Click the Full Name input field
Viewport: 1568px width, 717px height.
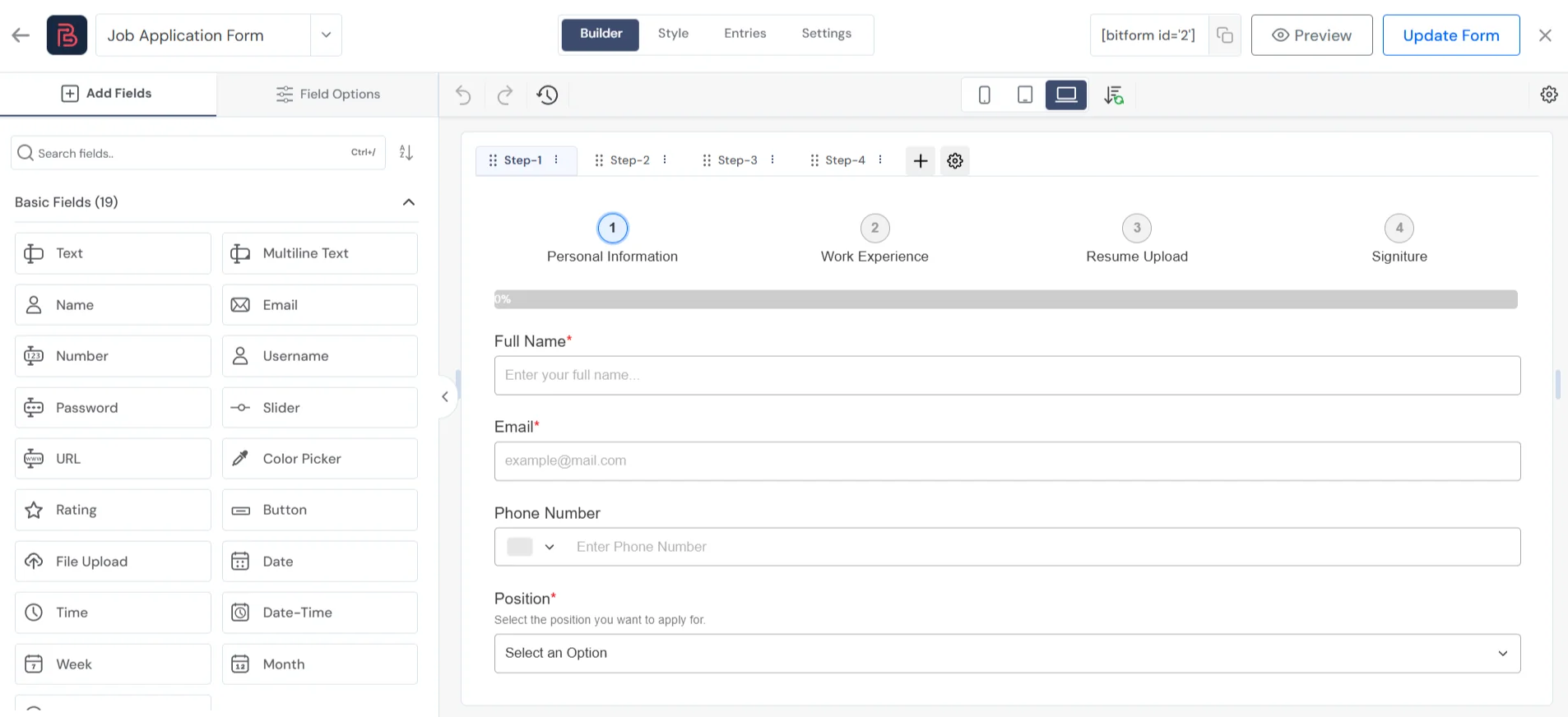(x=1007, y=376)
